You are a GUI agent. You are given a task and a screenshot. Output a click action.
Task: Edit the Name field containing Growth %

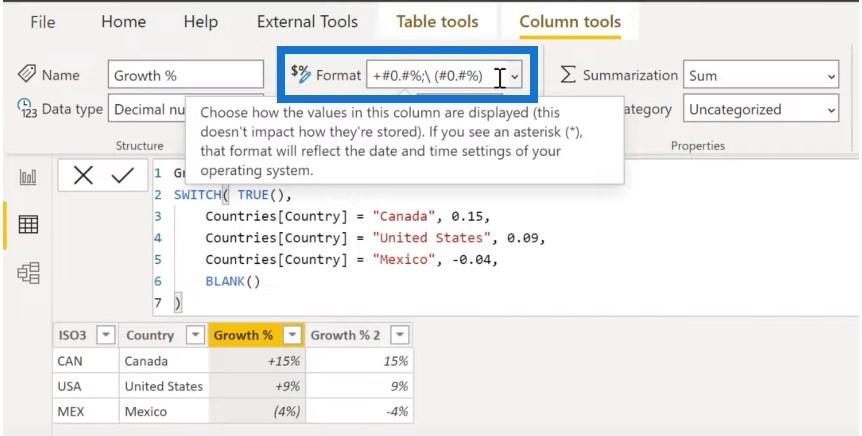186,75
